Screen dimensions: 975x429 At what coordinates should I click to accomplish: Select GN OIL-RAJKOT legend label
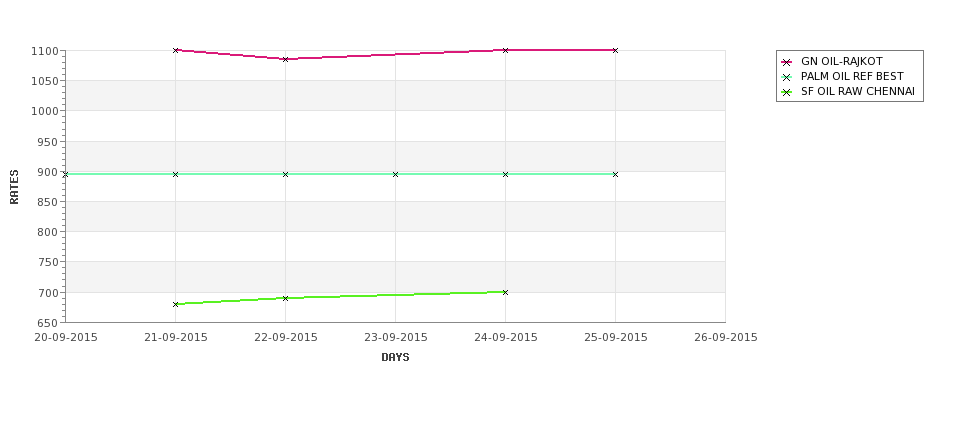click(841, 62)
